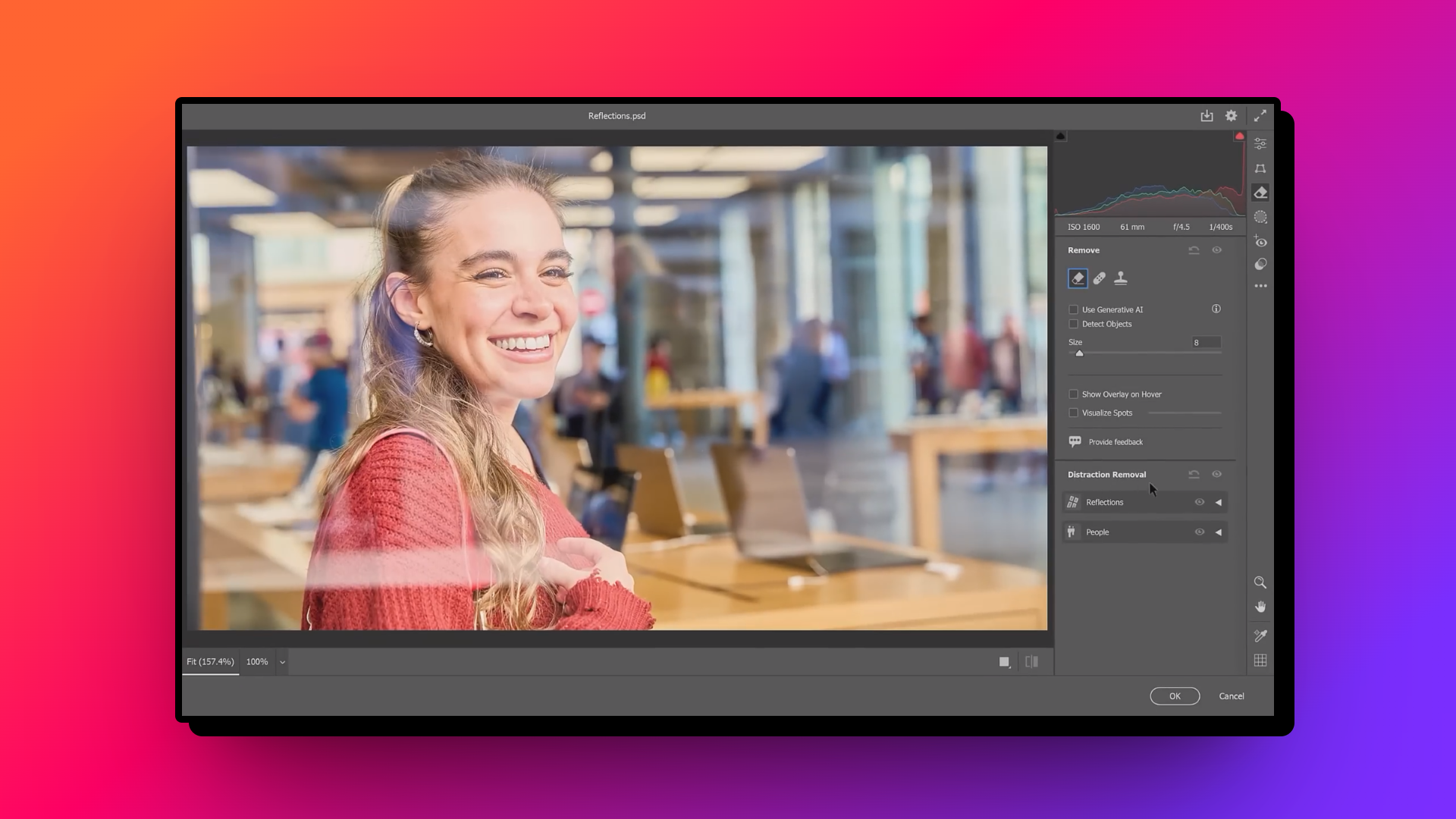Open the zoom level dropdown
This screenshot has width=1456, height=819.
tap(281, 661)
